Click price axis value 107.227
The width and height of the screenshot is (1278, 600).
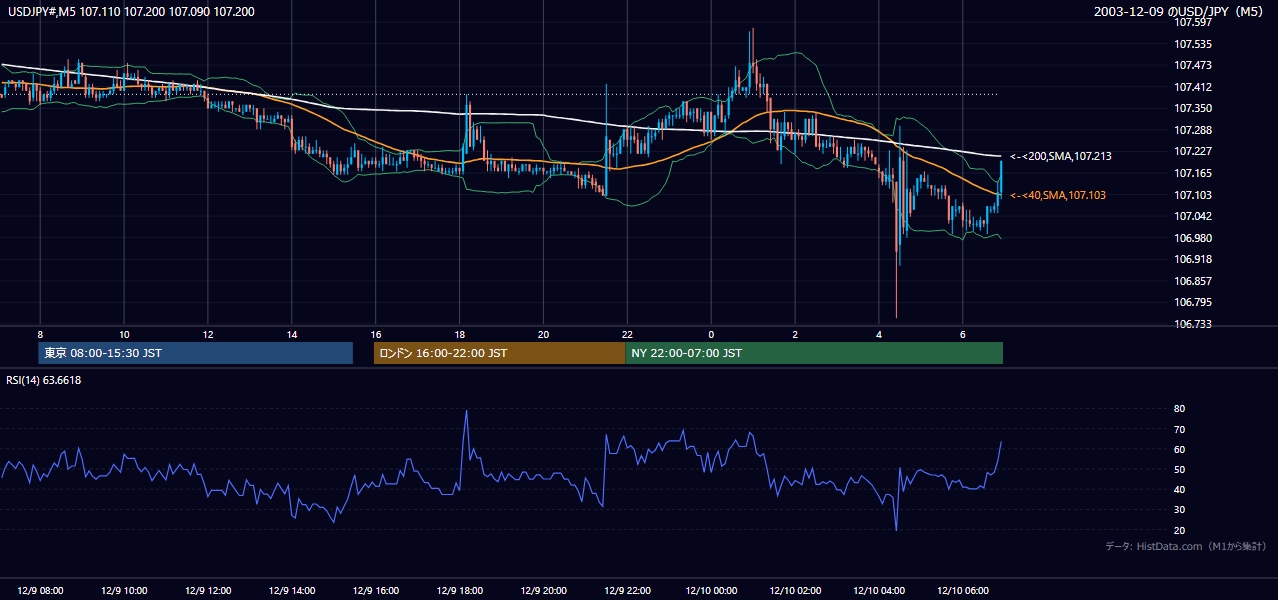click(x=1191, y=151)
